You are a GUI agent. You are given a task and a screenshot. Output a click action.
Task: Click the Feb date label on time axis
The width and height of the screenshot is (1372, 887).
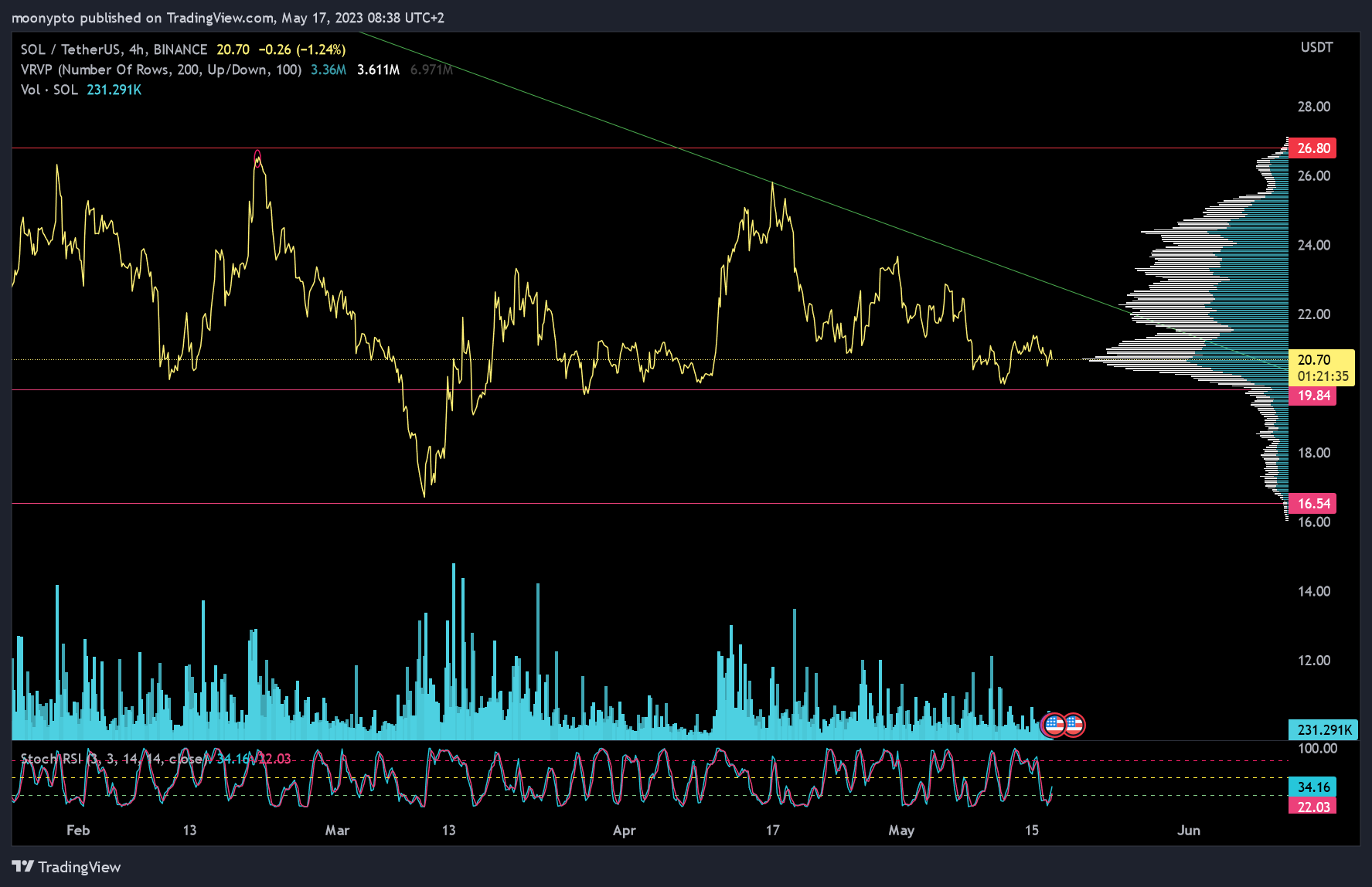[x=78, y=831]
